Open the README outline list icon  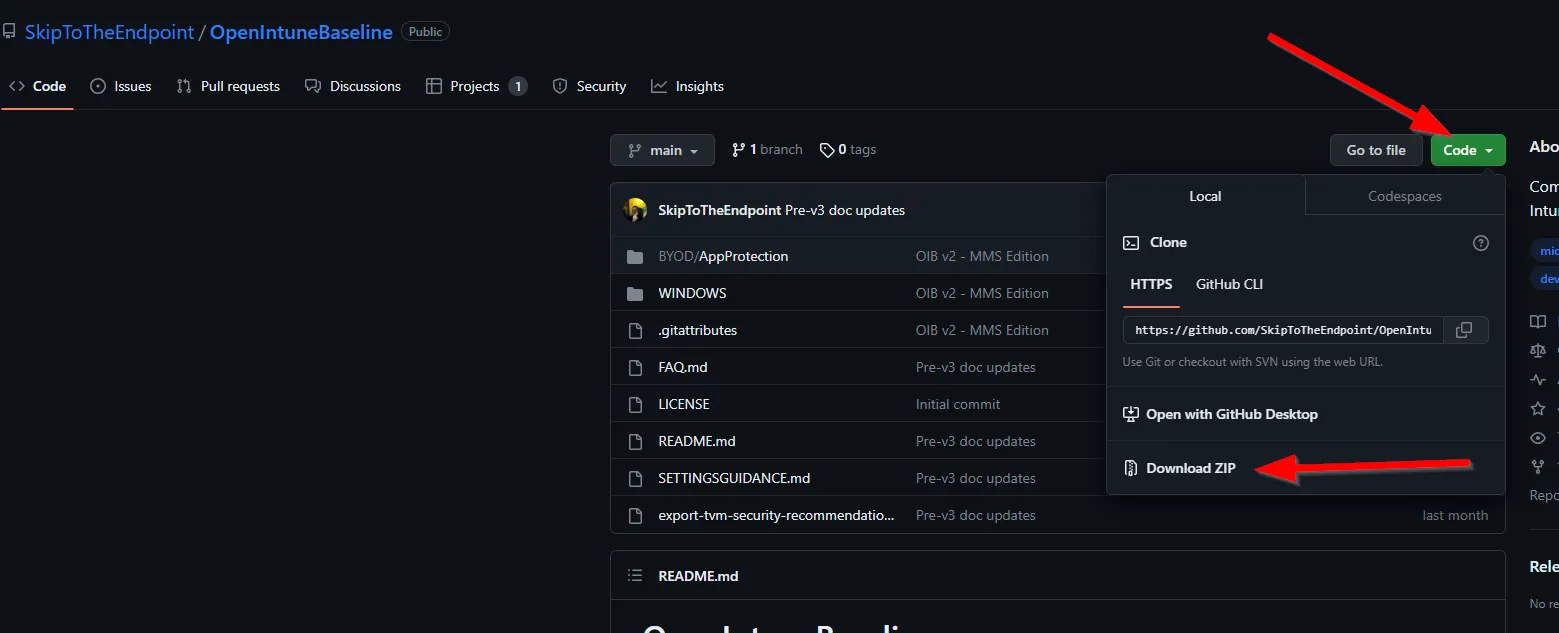[634, 576]
